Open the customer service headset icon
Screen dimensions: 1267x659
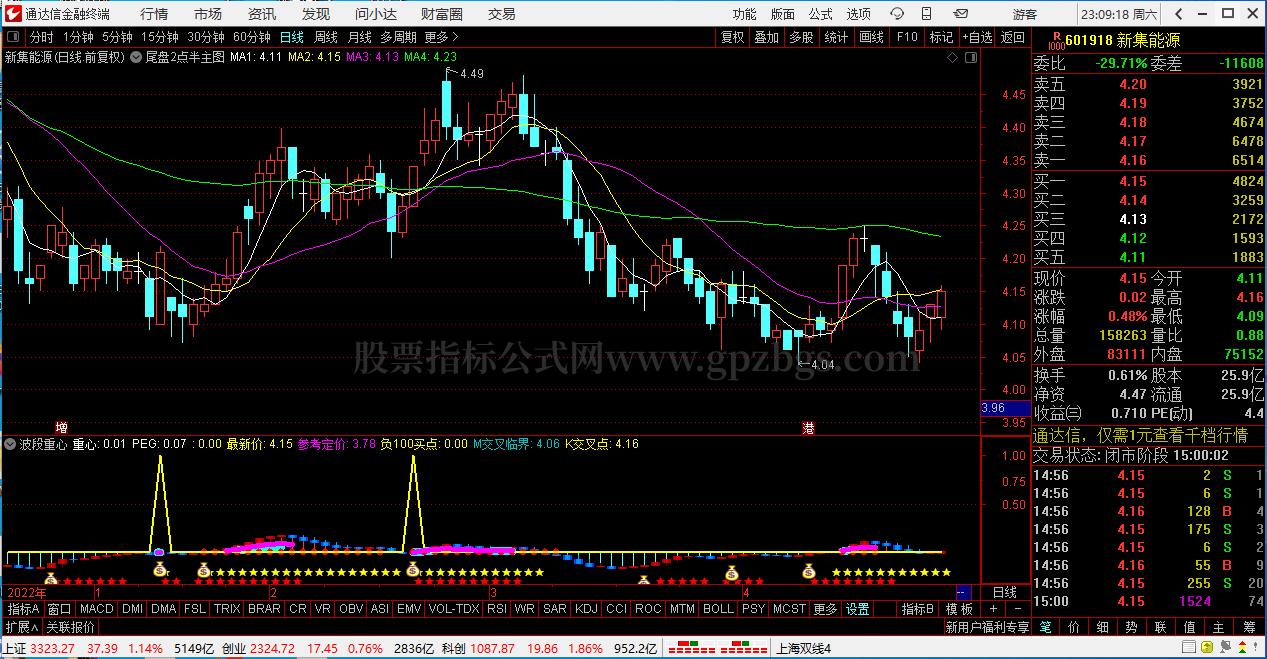pyautogui.click(x=897, y=14)
